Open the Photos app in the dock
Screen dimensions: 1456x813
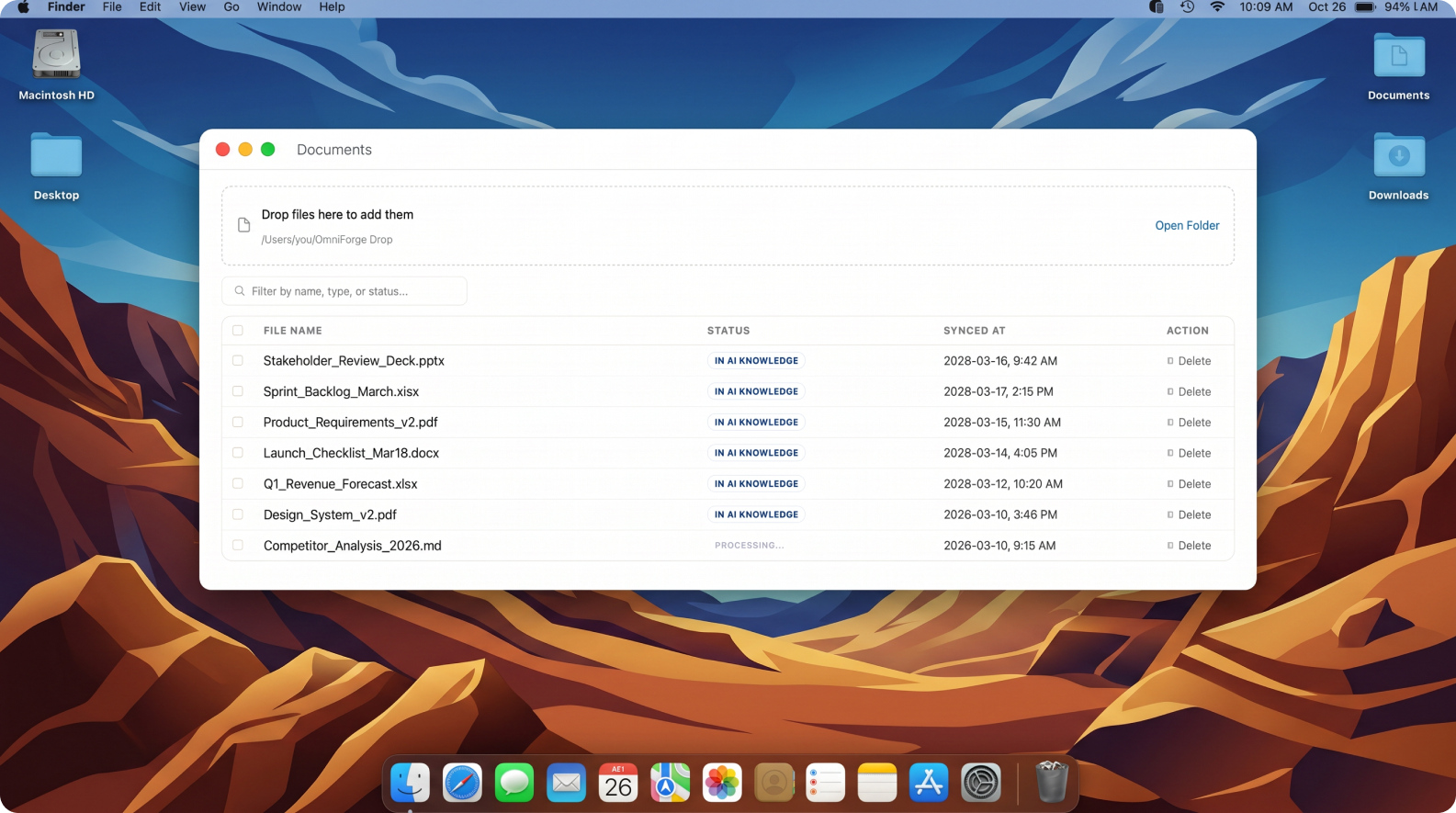click(x=722, y=784)
